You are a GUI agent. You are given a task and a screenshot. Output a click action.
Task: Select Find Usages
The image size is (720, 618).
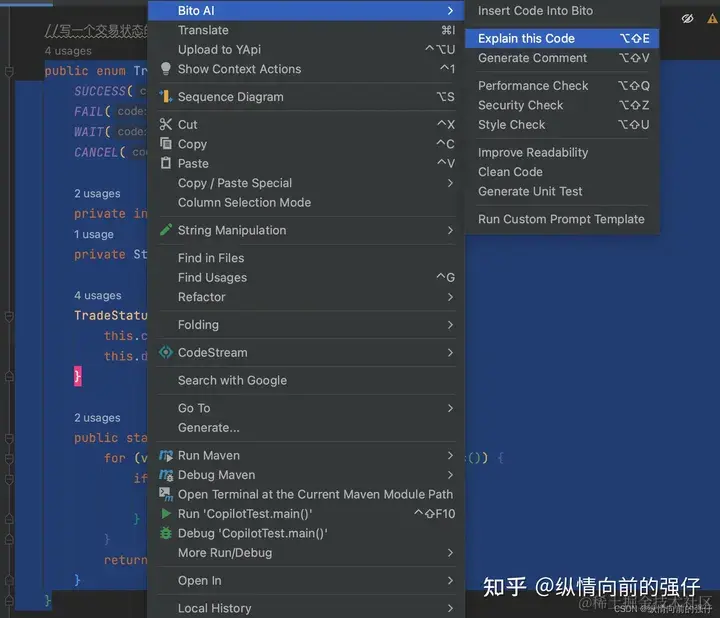(x=306, y=277)
